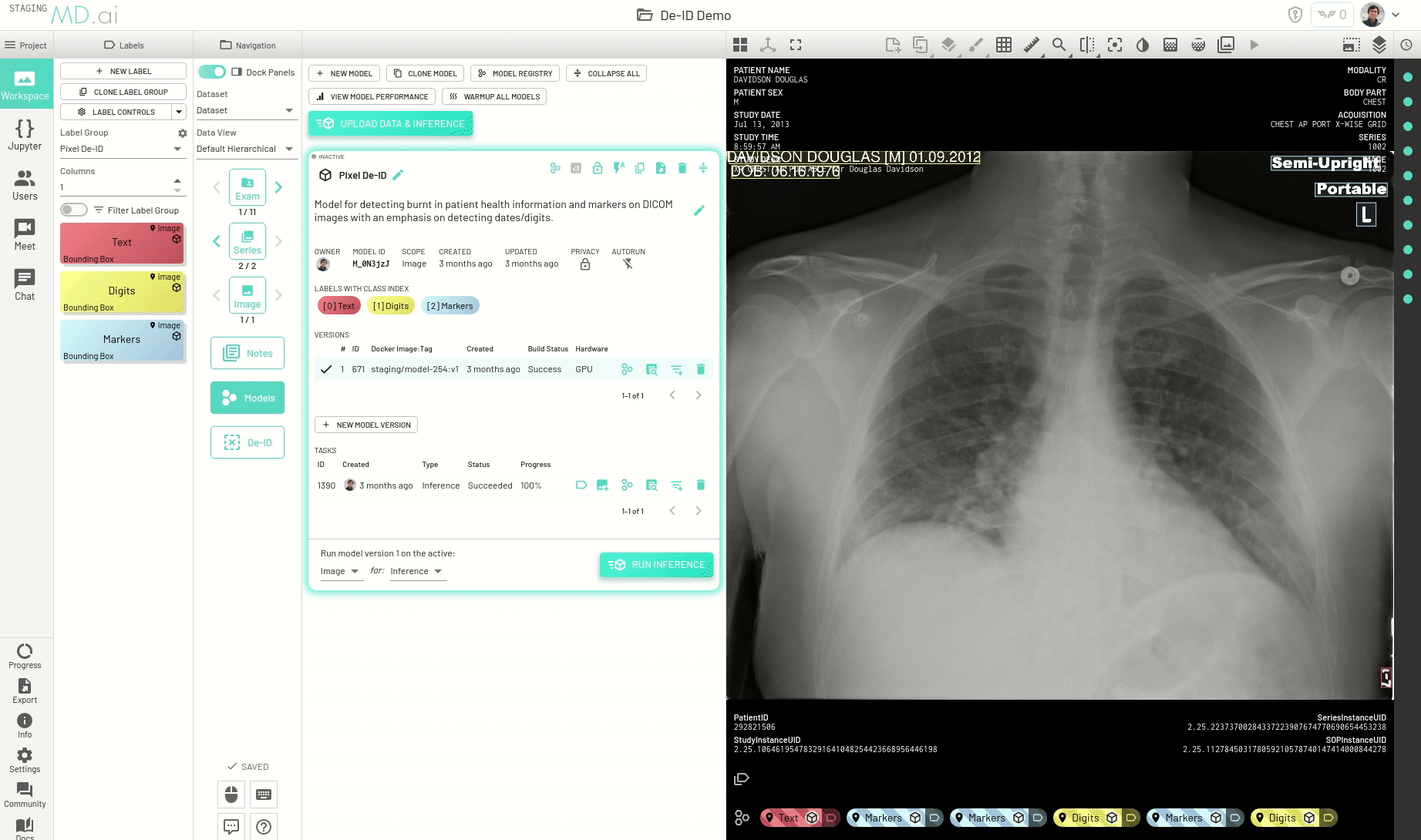Viewport: 1421px width, 840px height.
Task: Click the grid layout icon in viewer toolbar
Action: click(x=1003, y=45)
